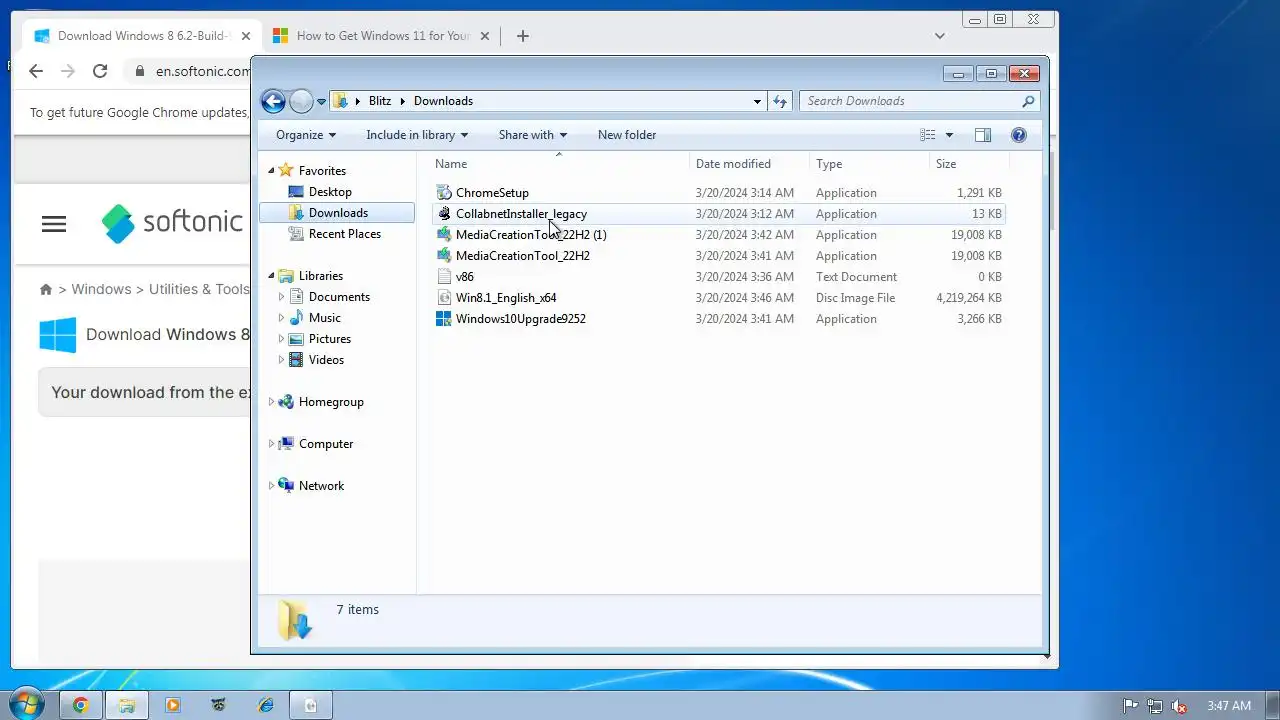
Task: Reload the Softonic page in Chrome
Action: tap(100, 71)
